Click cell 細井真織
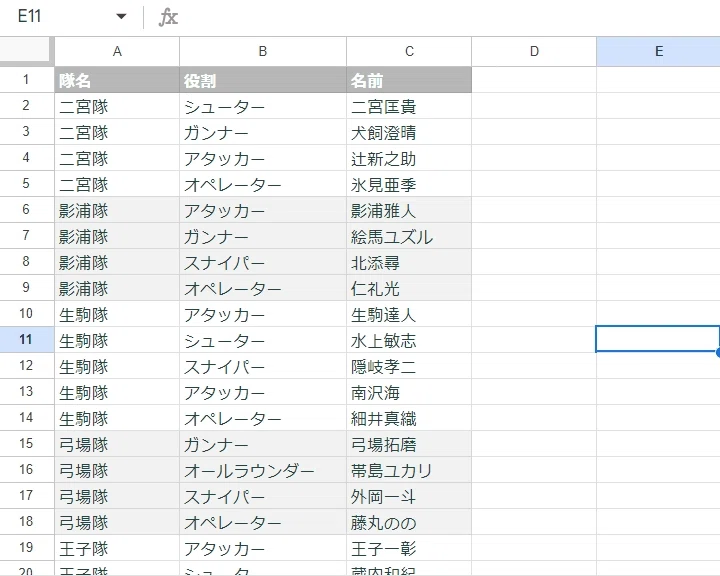The height and width of the screenshot is (576, 720). (x=409, y=418)
